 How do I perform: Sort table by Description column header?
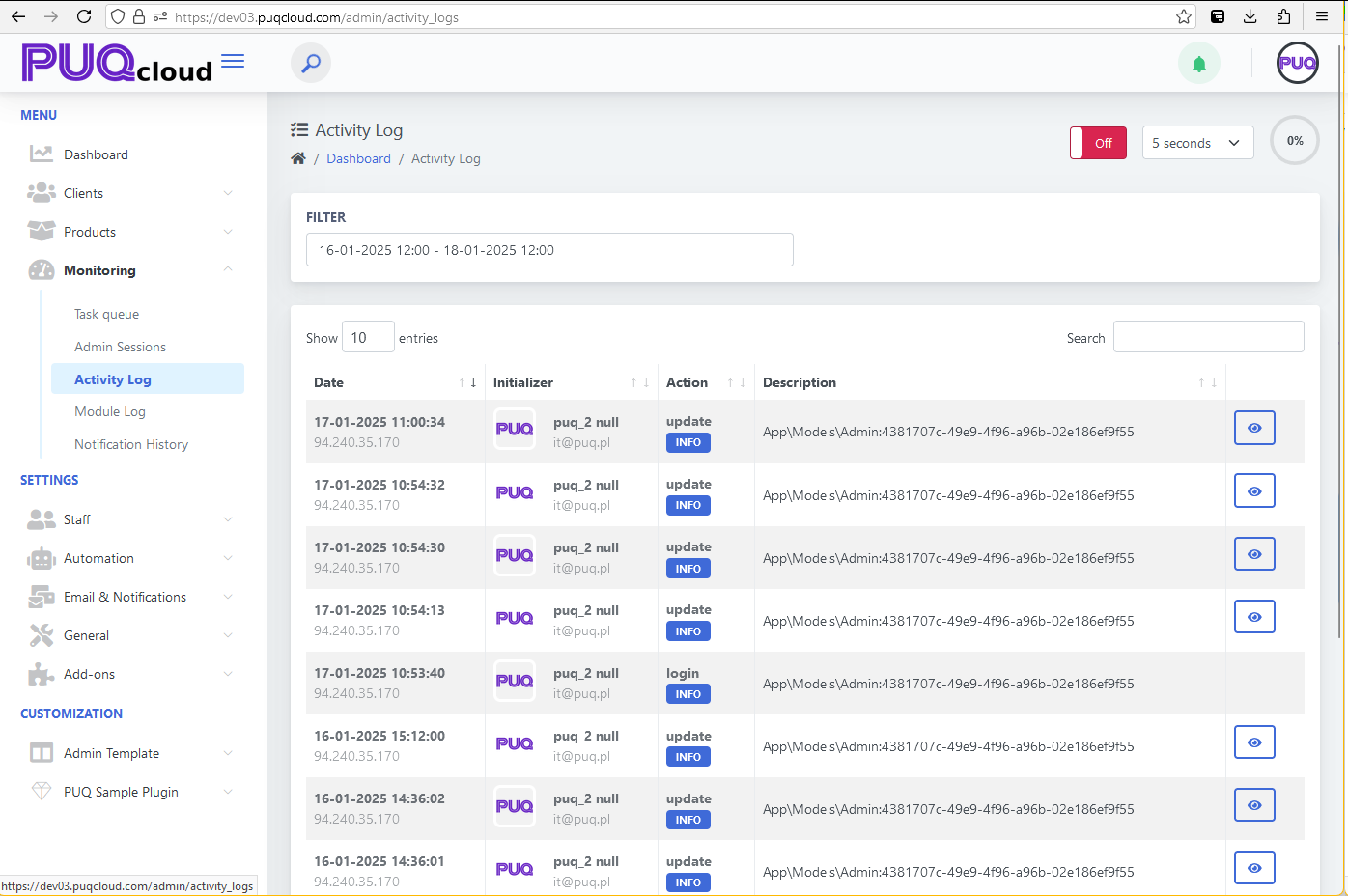click(990, 382)
